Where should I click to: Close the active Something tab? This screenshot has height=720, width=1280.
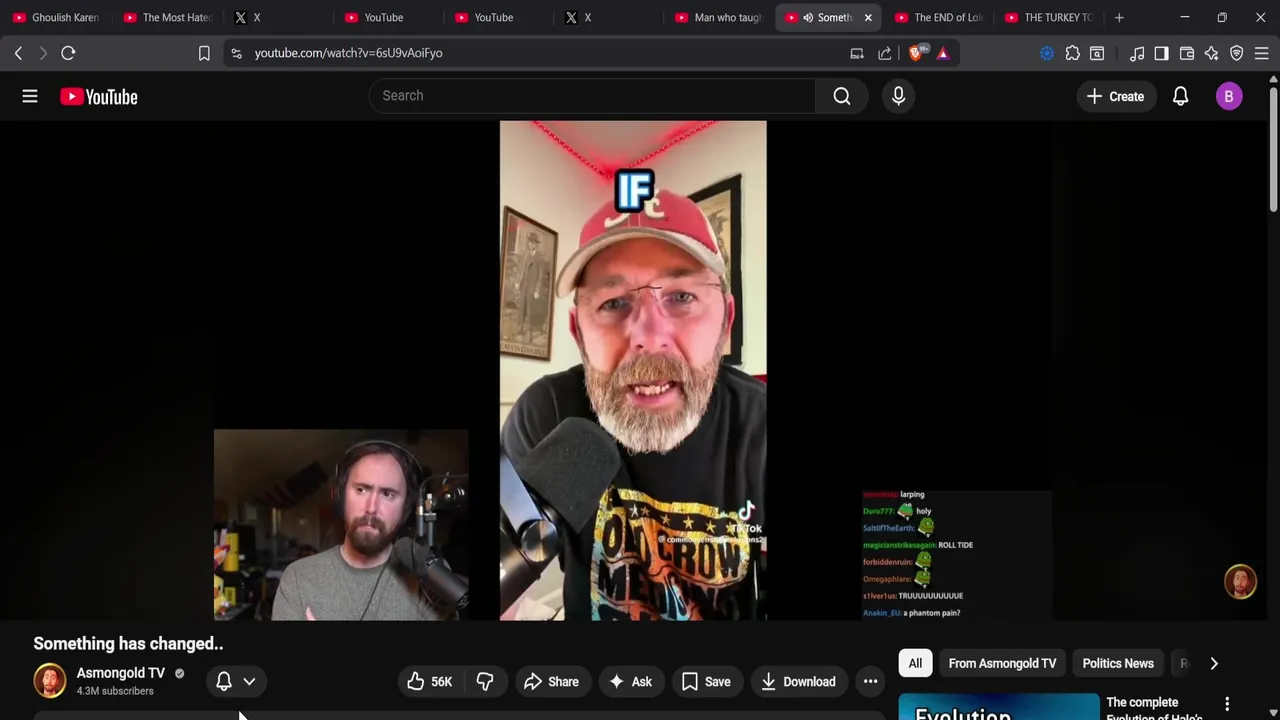868,17
